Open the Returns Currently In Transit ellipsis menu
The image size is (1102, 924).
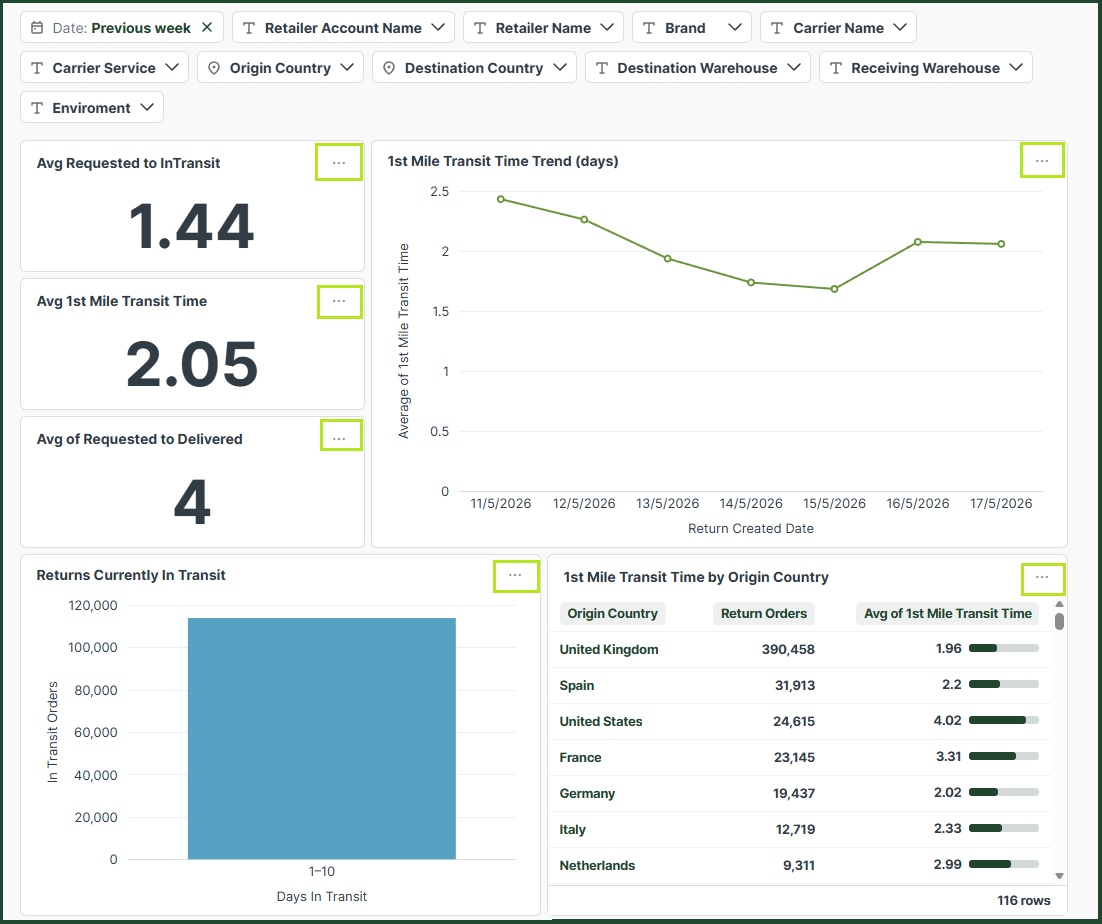point(515,575)
